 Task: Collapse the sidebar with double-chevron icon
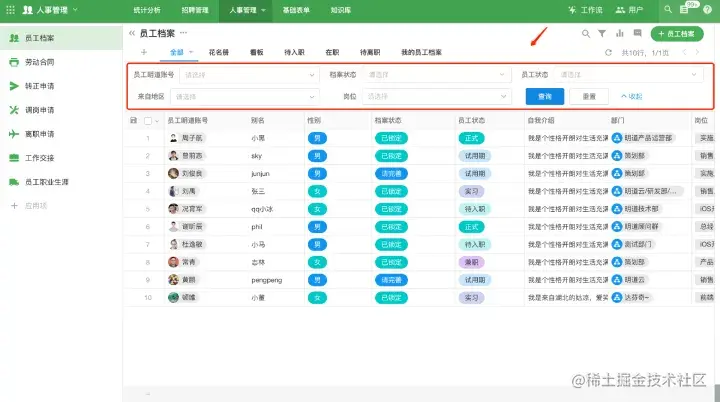tap(132, 33)
